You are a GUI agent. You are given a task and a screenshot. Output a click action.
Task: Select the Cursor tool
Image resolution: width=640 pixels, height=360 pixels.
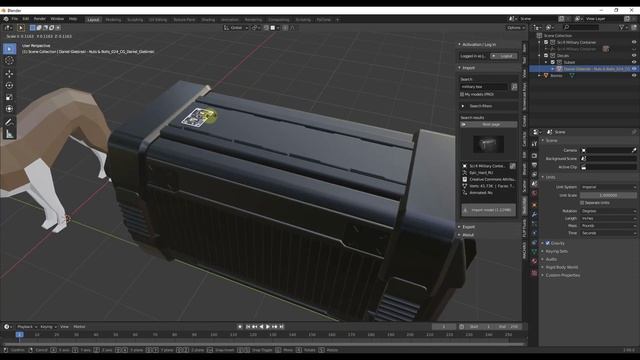(9, 61)
